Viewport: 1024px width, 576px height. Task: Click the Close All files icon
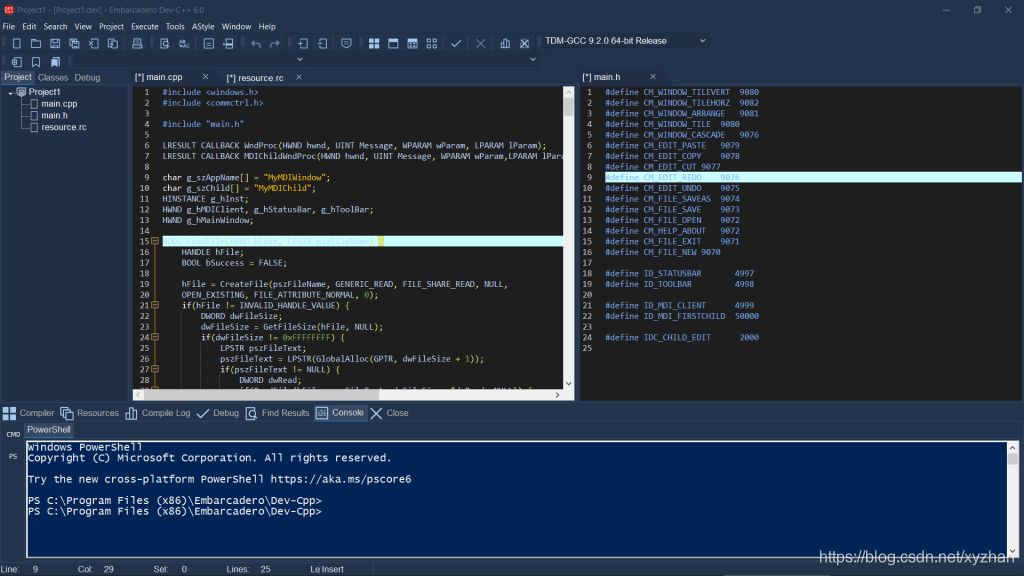click(x=113, y=44)
